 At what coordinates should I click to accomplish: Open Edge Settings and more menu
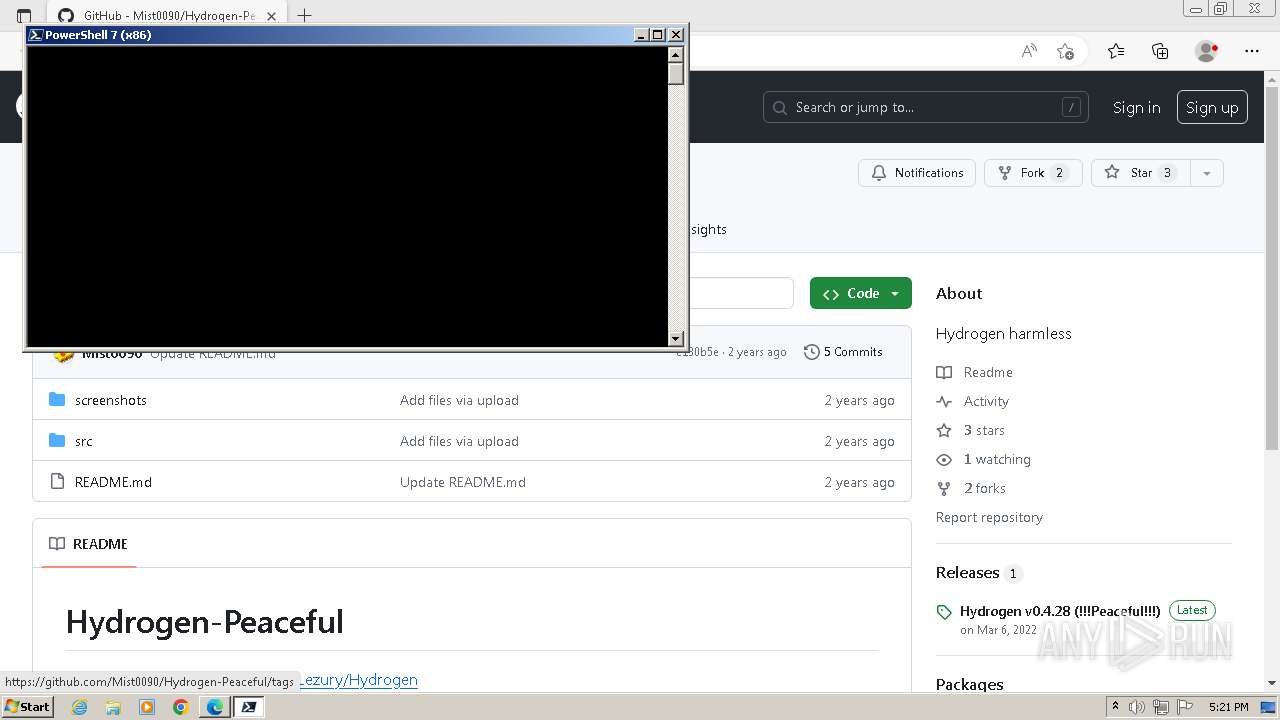pyautogui.click(x=1252, y=51)
